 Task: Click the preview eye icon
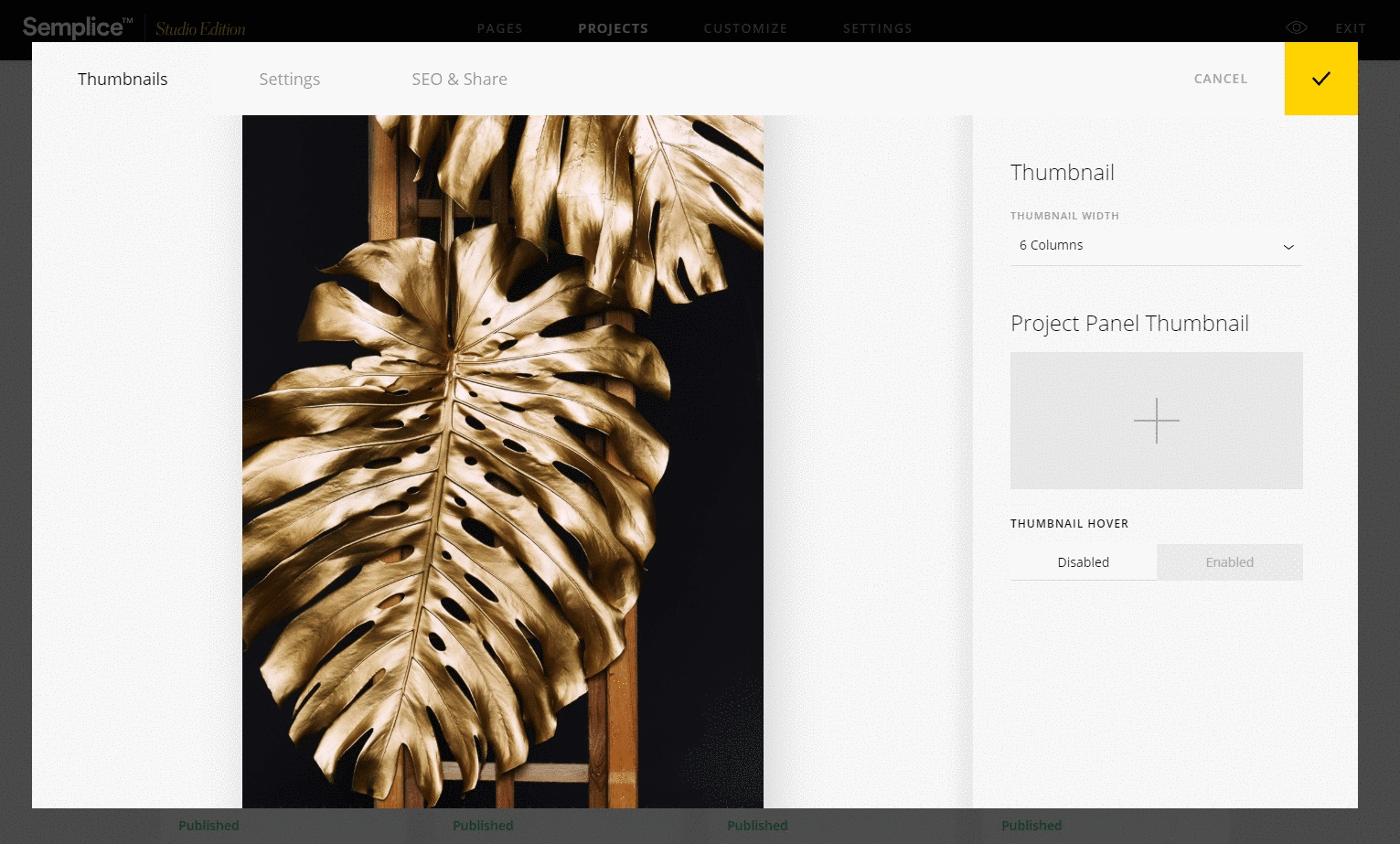tap(1296, 27)
